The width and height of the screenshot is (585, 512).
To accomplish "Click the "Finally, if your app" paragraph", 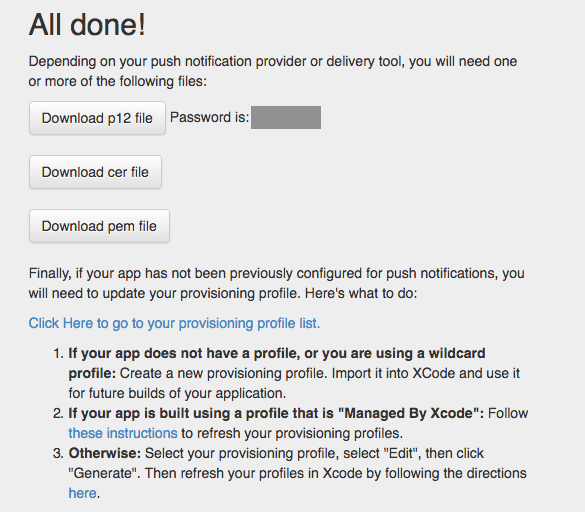I will 276,283.
